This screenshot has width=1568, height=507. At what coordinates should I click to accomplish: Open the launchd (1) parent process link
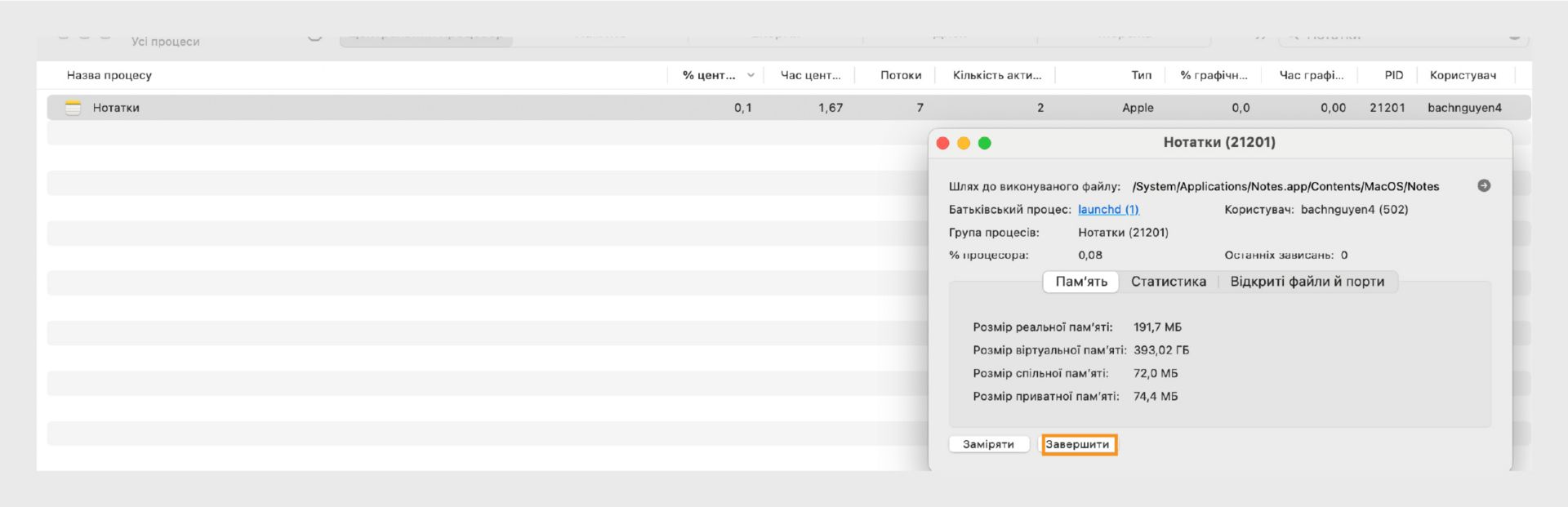coord(1108,210)
